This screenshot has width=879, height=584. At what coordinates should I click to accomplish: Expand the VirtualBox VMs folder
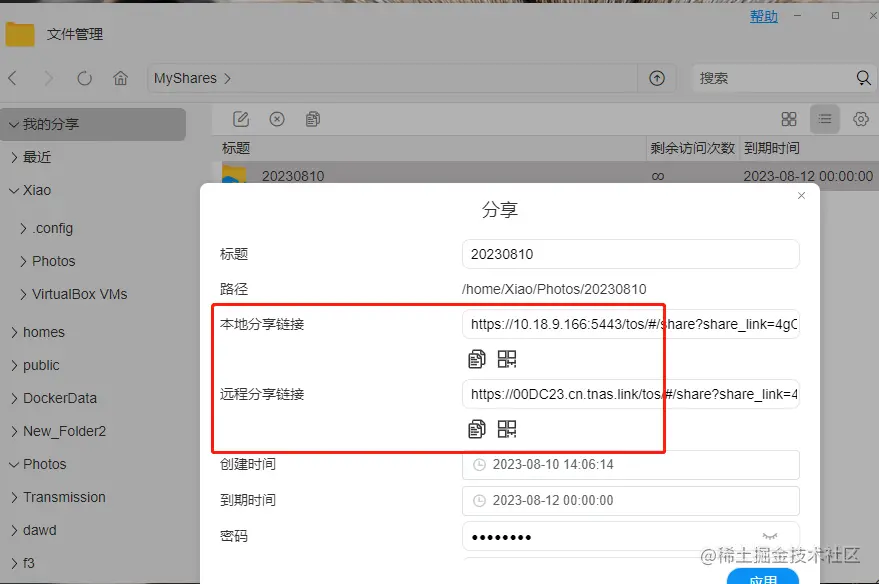click(22, 294)
